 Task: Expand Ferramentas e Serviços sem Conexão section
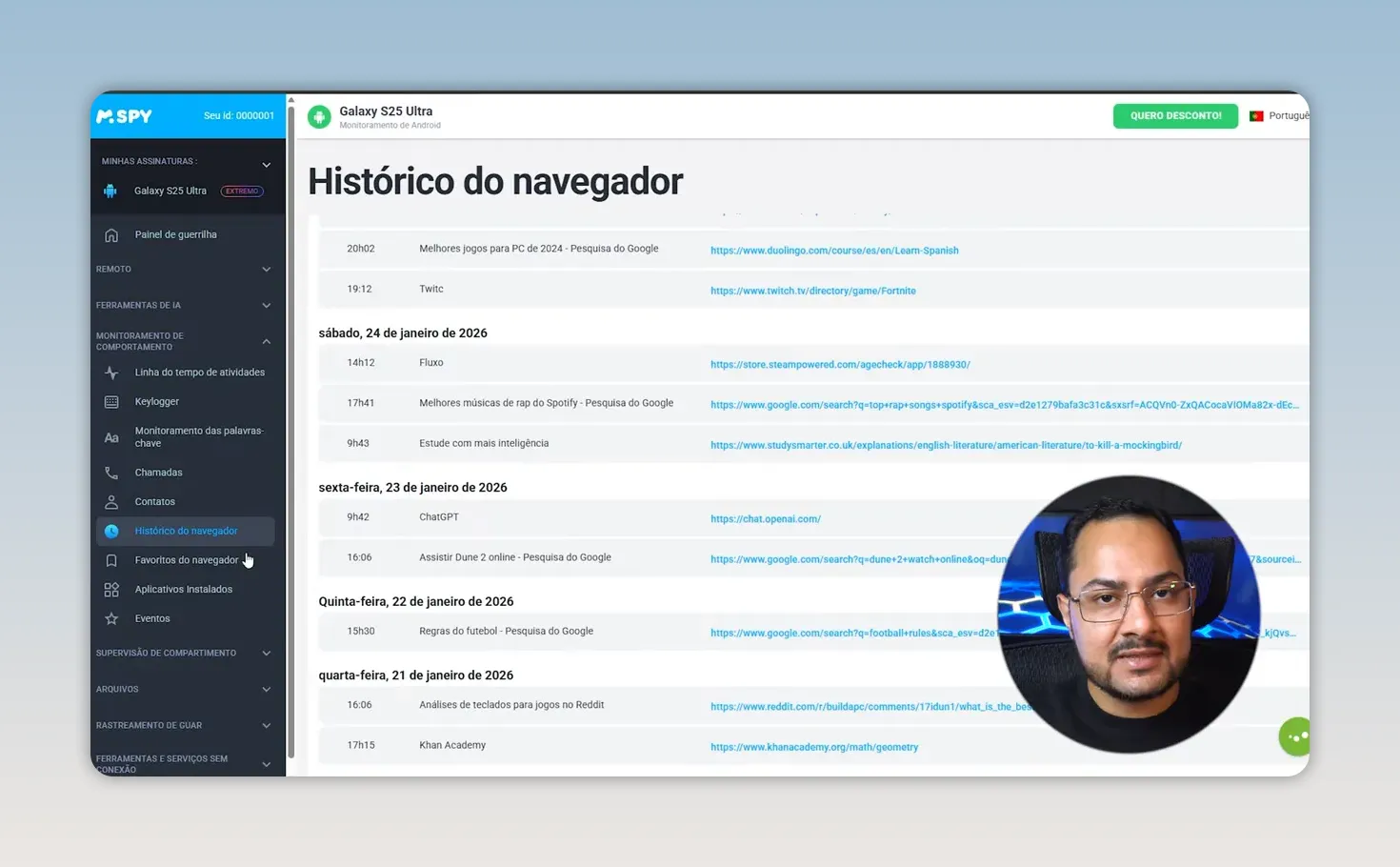point(267,764)
